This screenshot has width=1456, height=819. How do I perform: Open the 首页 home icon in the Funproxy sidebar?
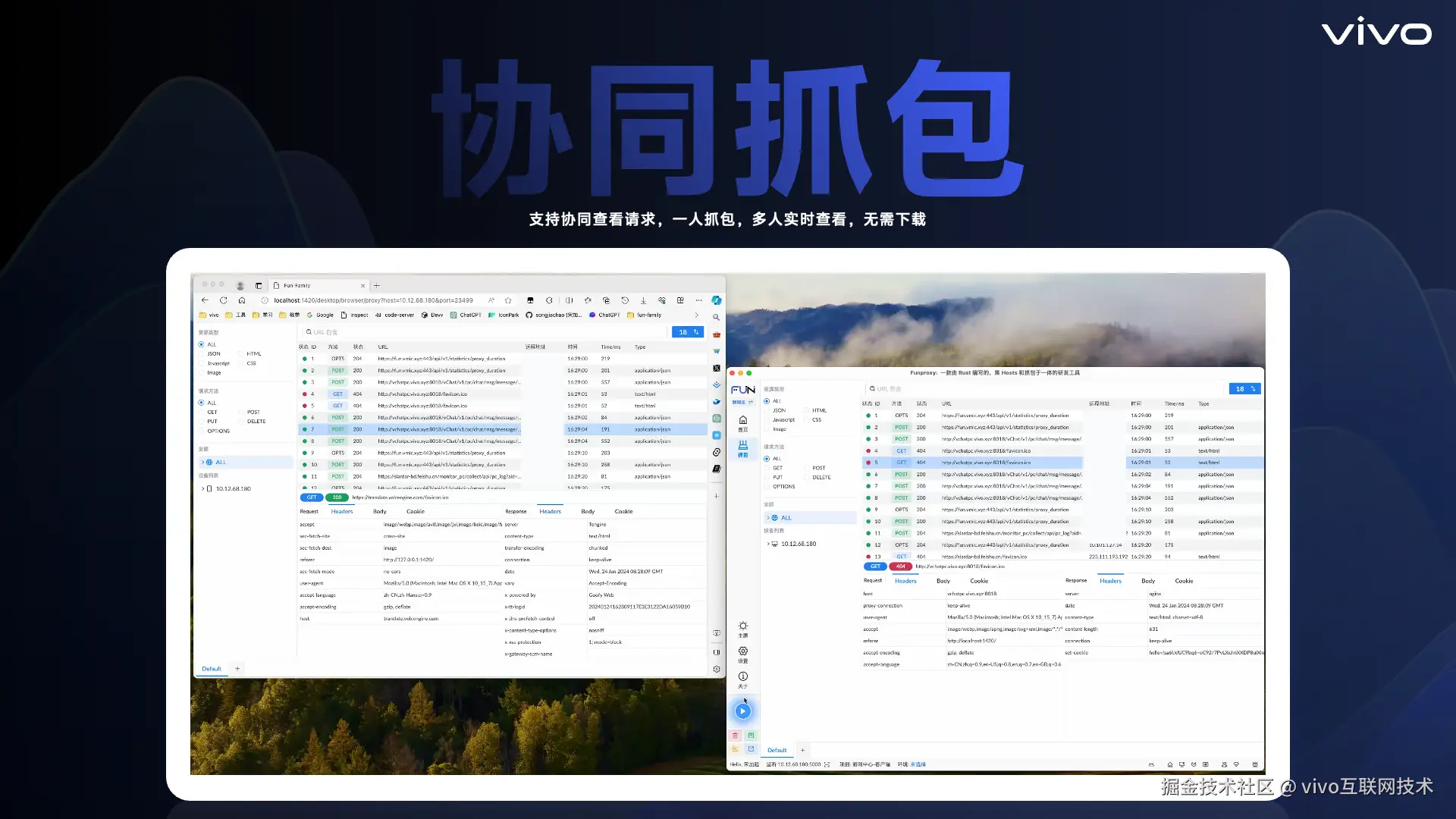(742, 421)
